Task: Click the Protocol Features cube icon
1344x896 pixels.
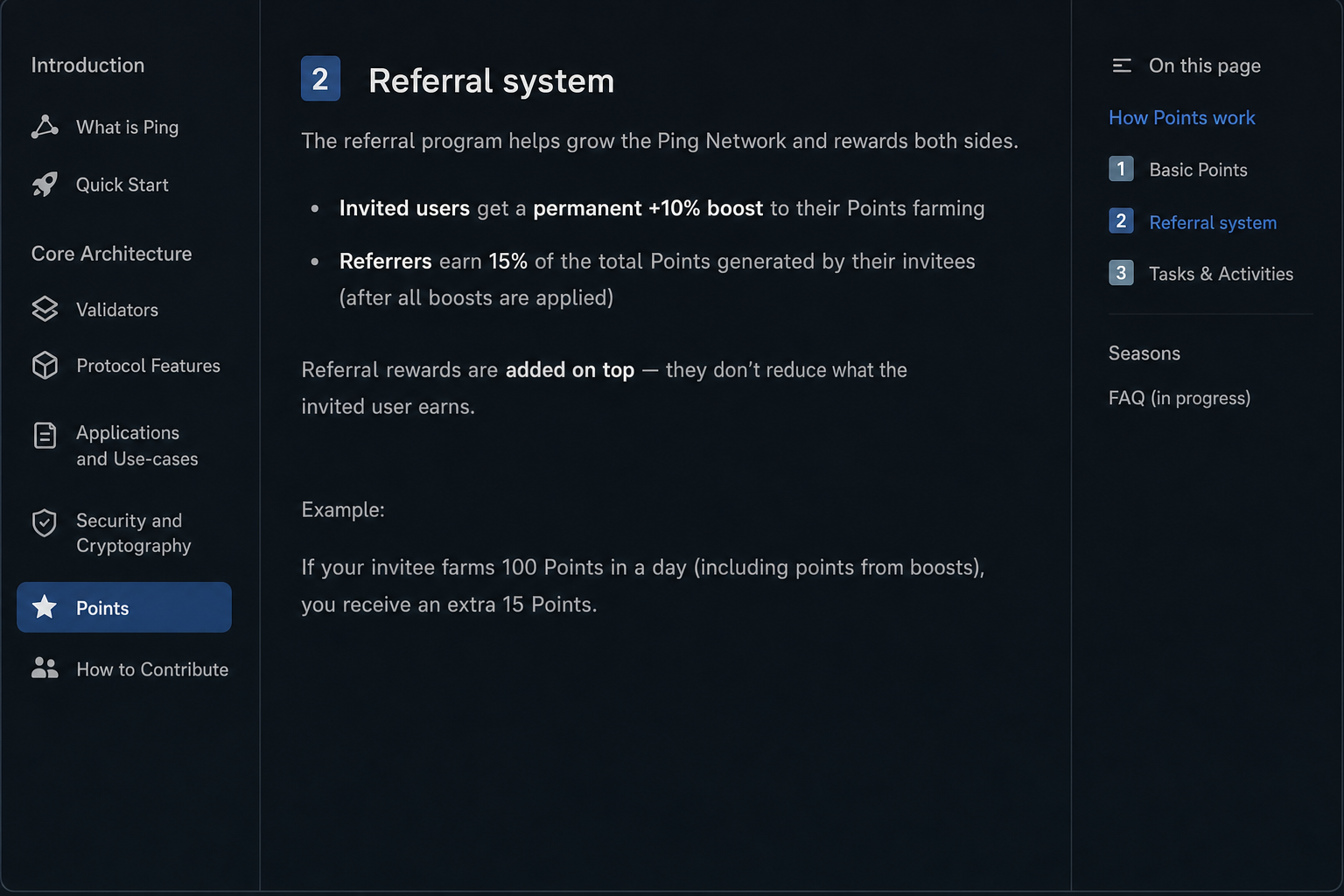Action: point(45,365)
